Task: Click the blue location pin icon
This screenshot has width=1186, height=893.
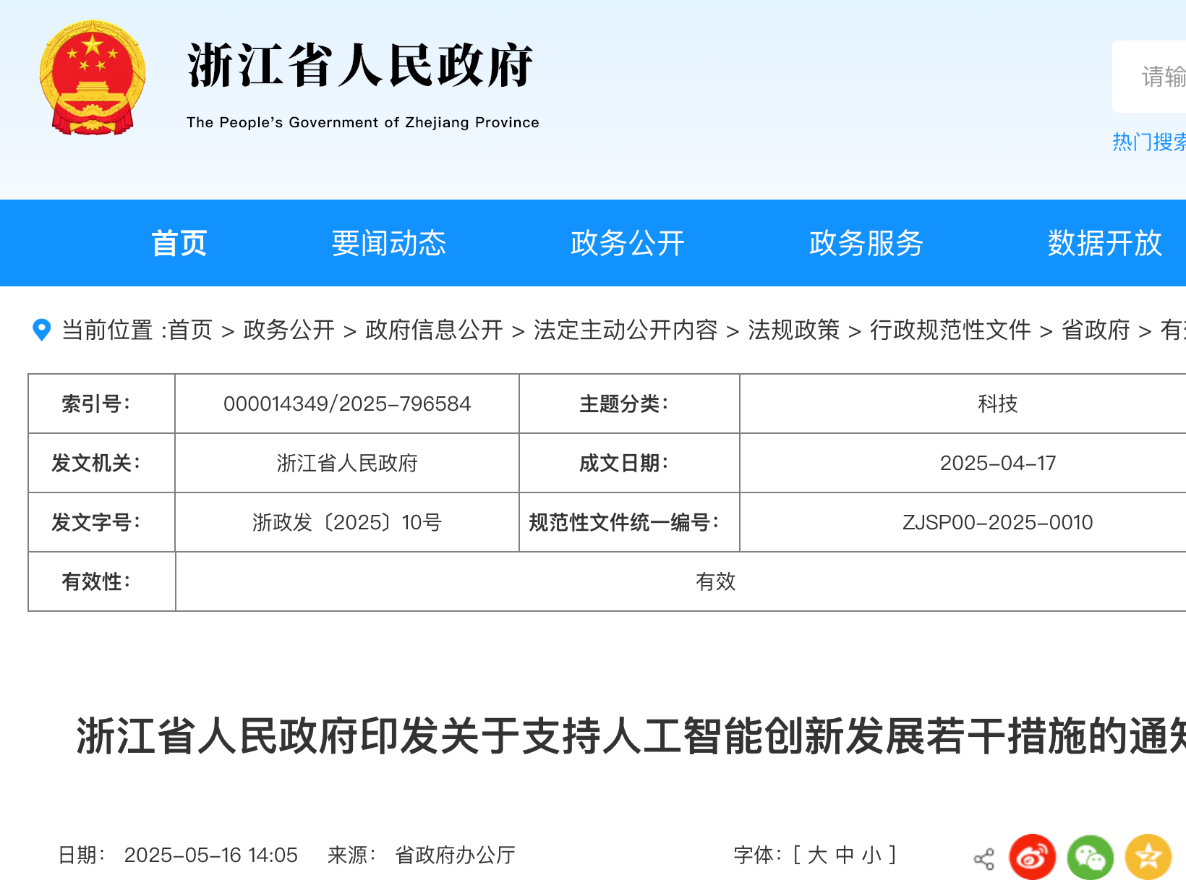Action: (x=42, y=330)
